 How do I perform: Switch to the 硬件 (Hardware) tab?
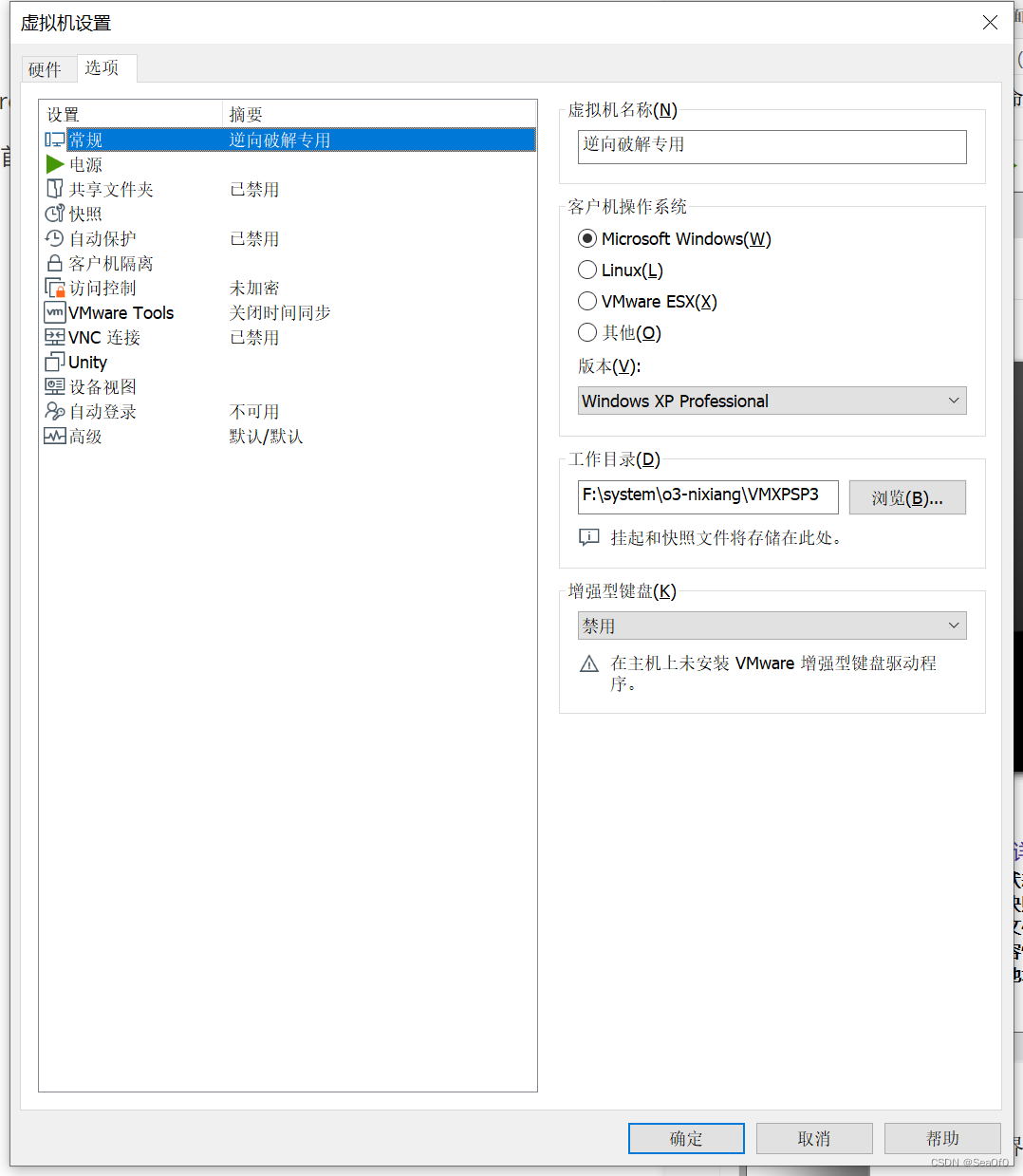[47, 68]
